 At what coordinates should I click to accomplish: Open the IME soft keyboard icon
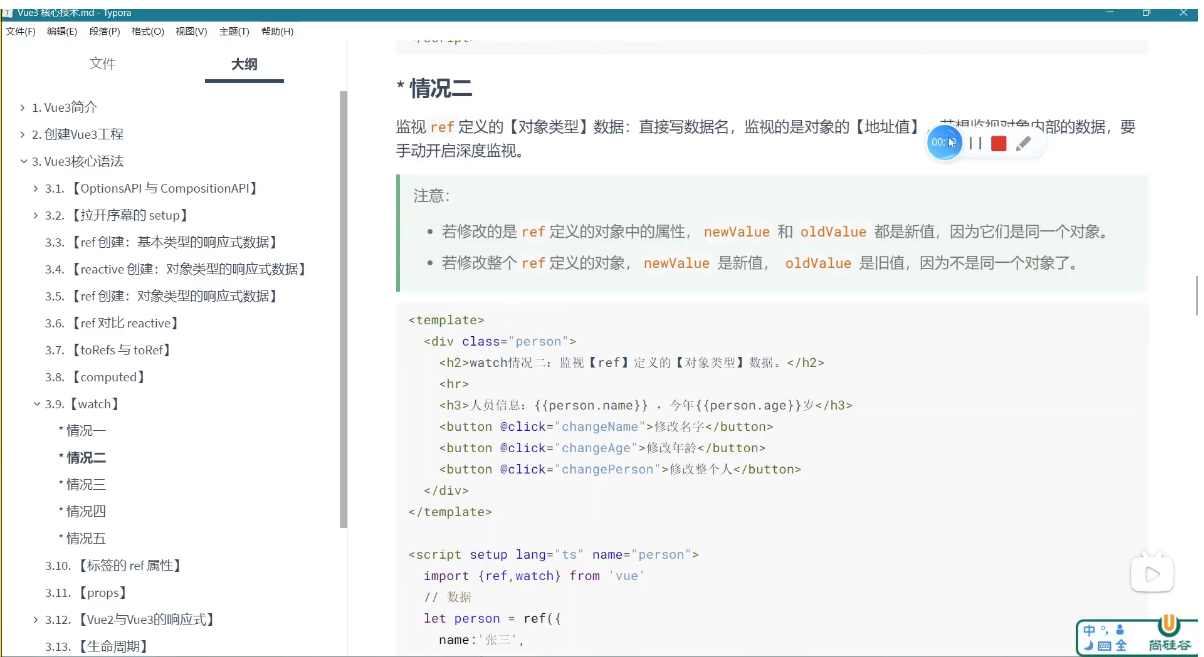tap(1104, 646)
